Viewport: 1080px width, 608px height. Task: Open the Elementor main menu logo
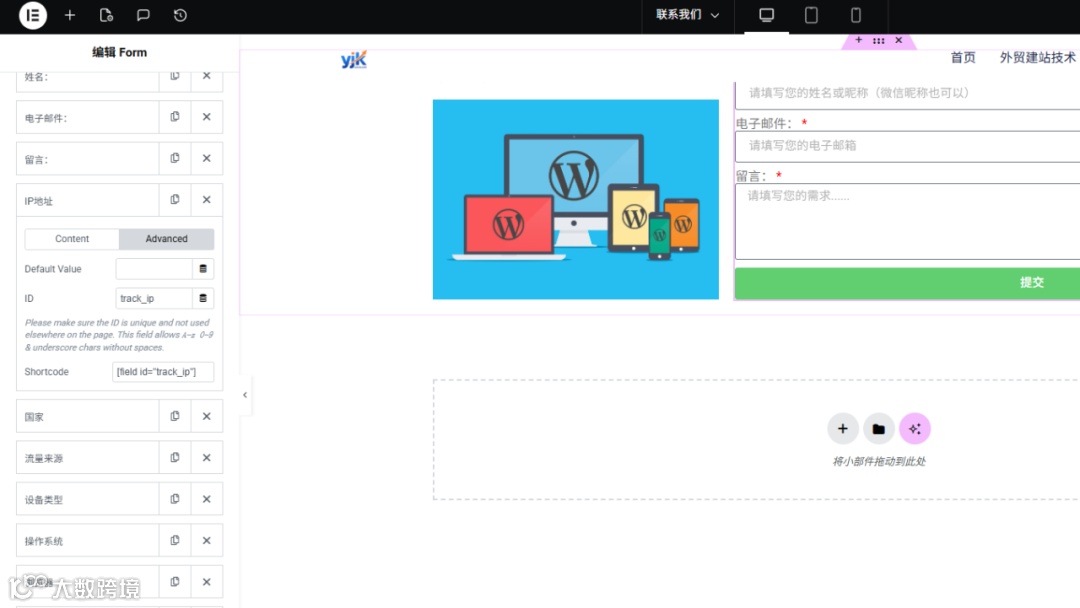pyautogui.click(x=32, y=15)
